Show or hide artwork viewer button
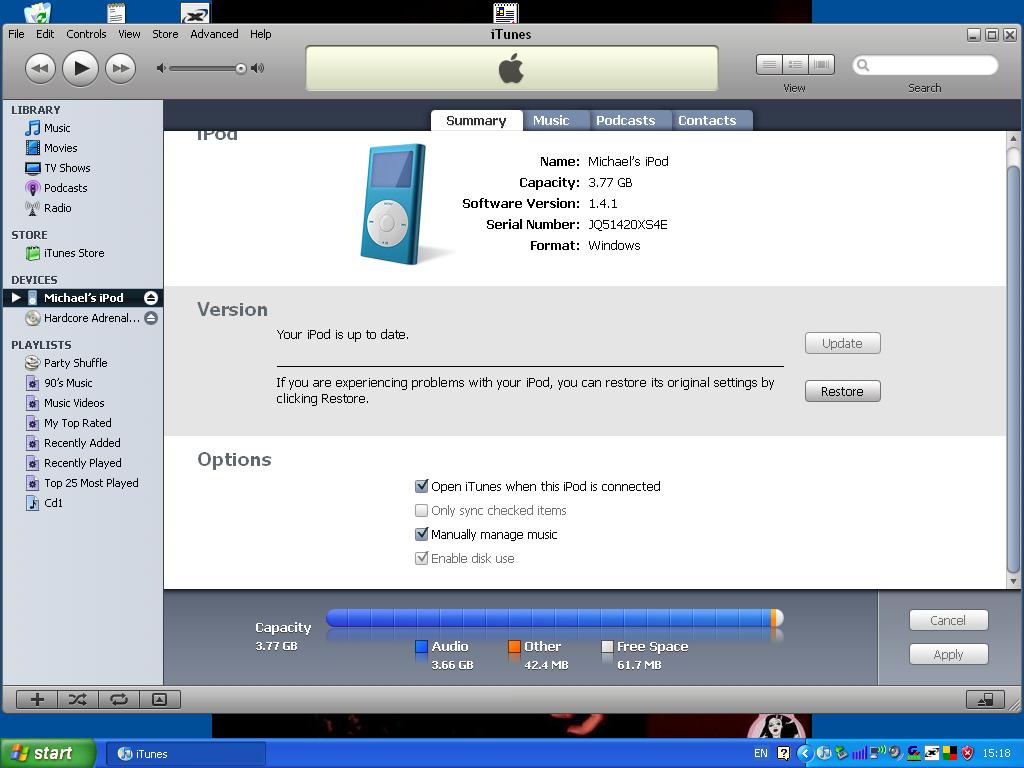1024x768 pixels. (x=159, y=699)
